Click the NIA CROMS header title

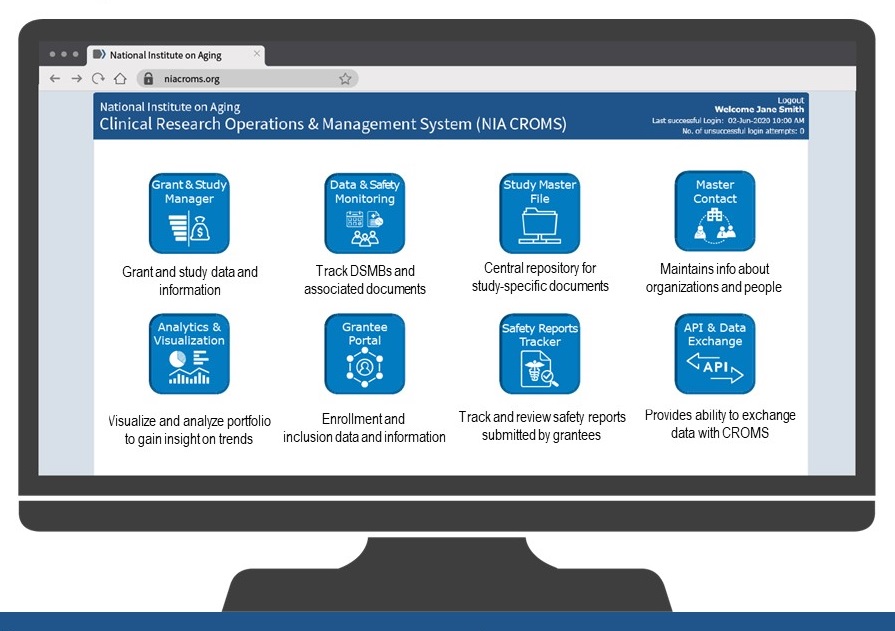[x=332, y=125]
